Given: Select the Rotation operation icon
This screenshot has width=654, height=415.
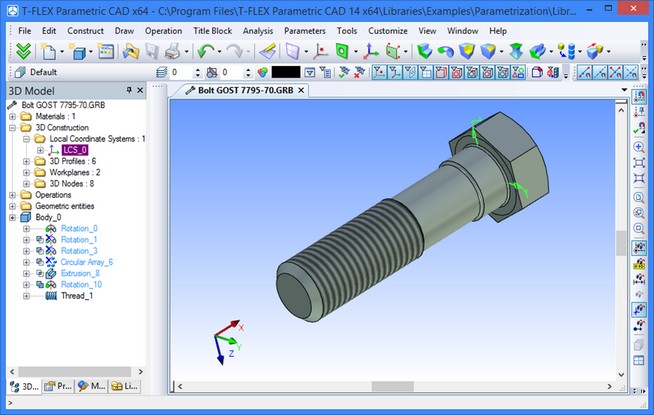Looking at the screenshot, I should (x=445, y=51).
